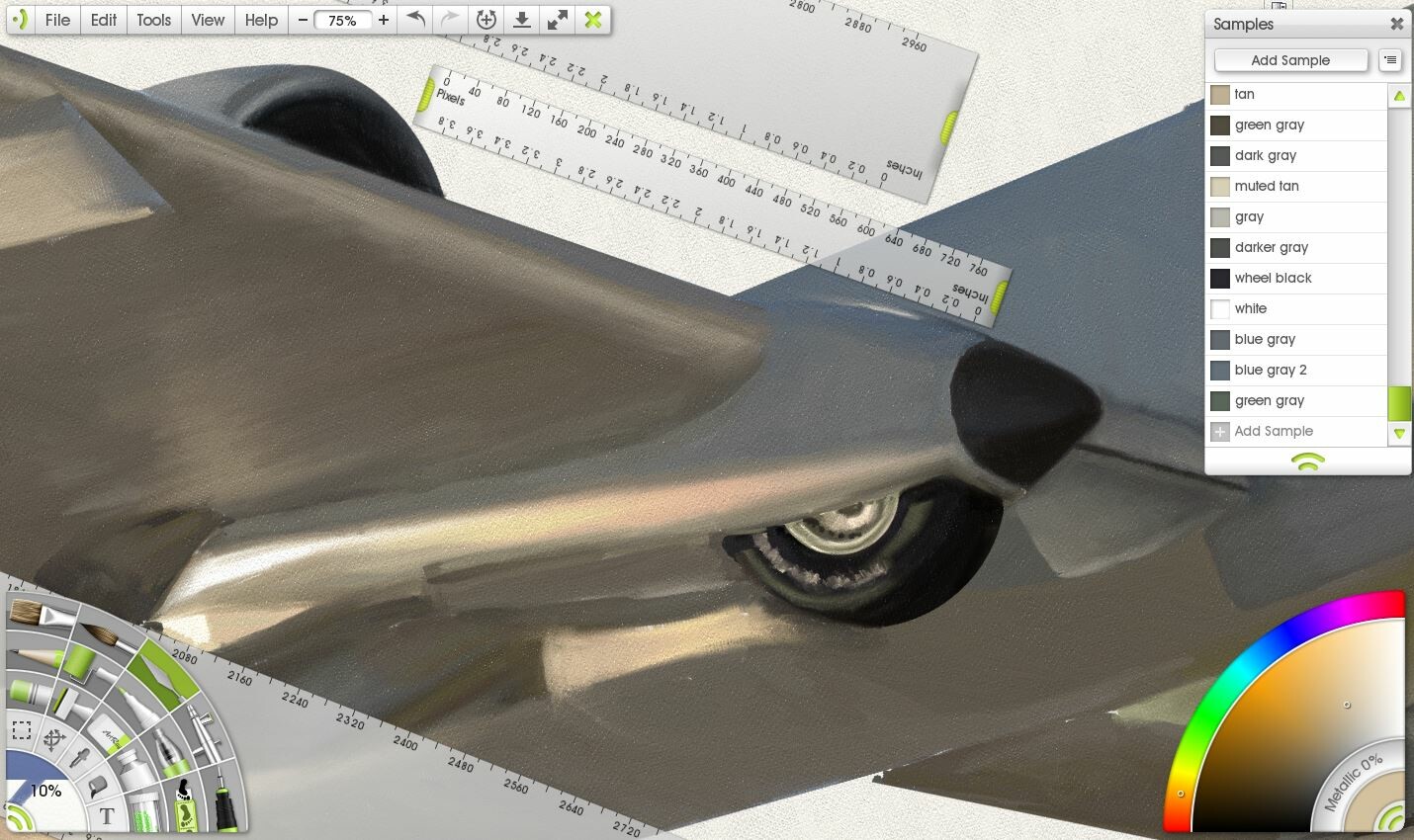
Task: Click the green Samples scrollbar thumb
Action: (x=1399, y=403)
